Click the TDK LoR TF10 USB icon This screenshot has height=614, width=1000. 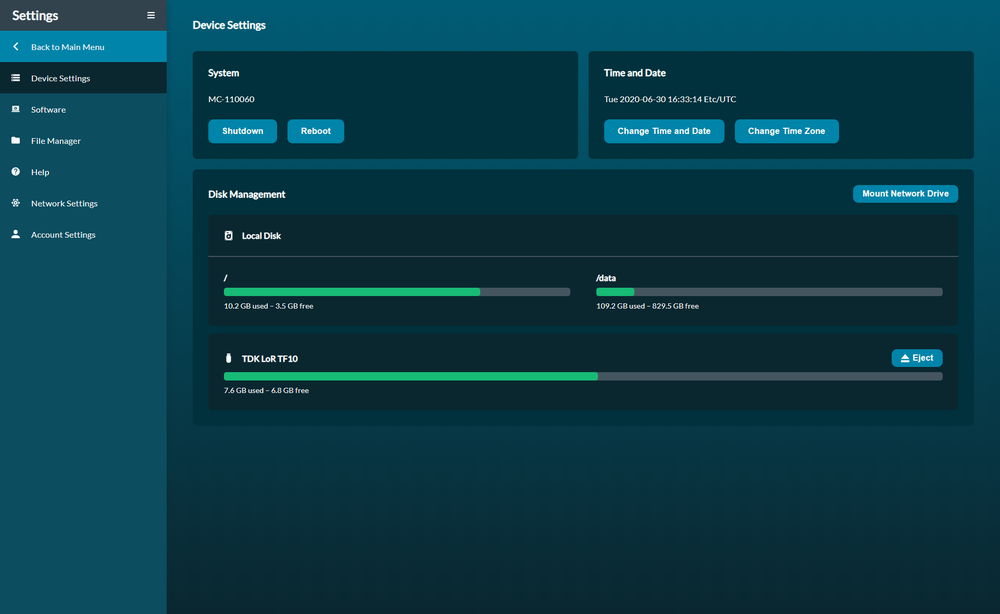pyautogui.click(x=228, y=358)
